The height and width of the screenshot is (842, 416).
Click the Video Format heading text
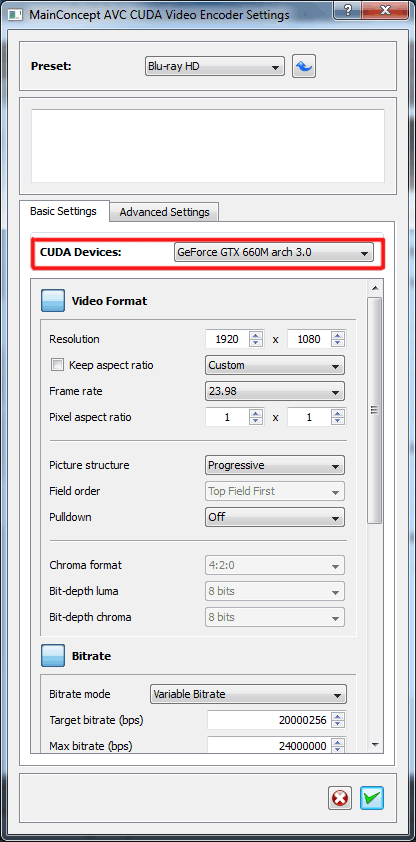110,301
